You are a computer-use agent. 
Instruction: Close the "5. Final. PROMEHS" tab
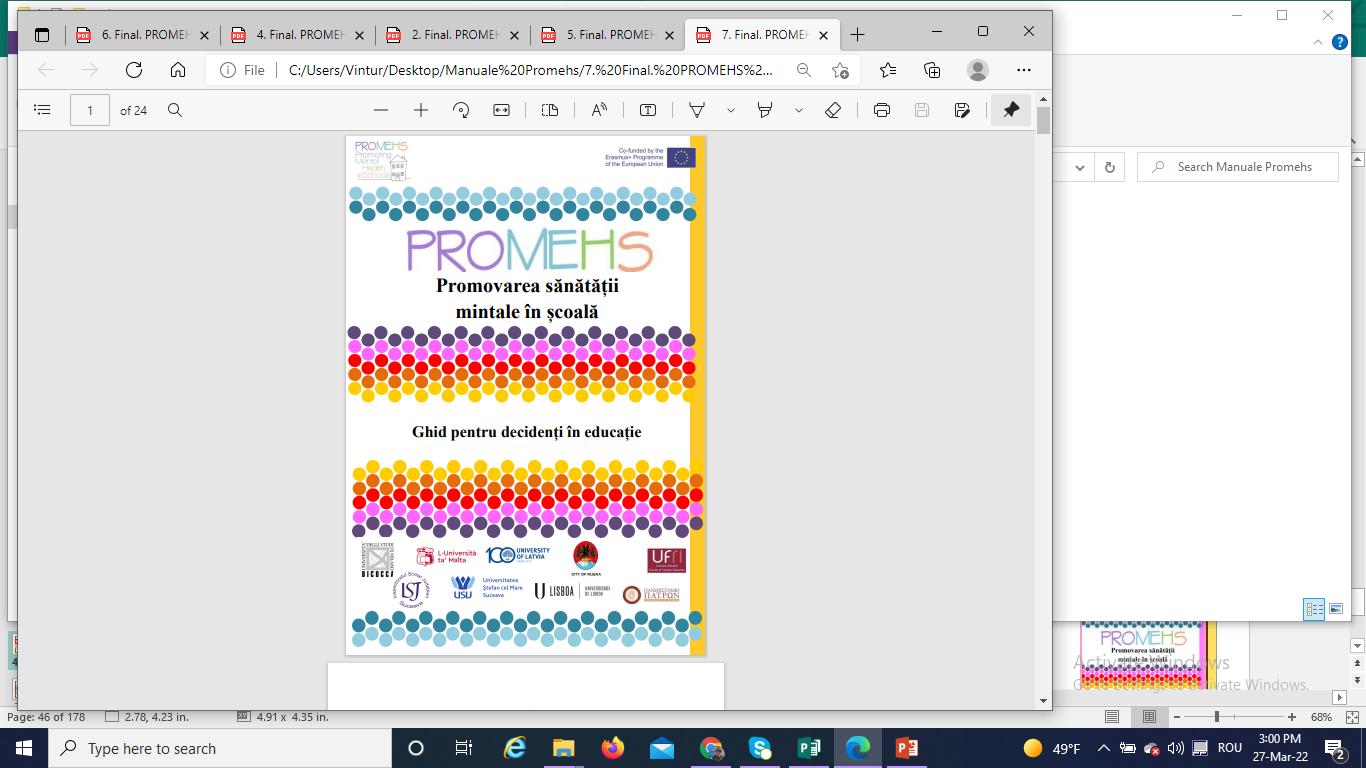669,35
